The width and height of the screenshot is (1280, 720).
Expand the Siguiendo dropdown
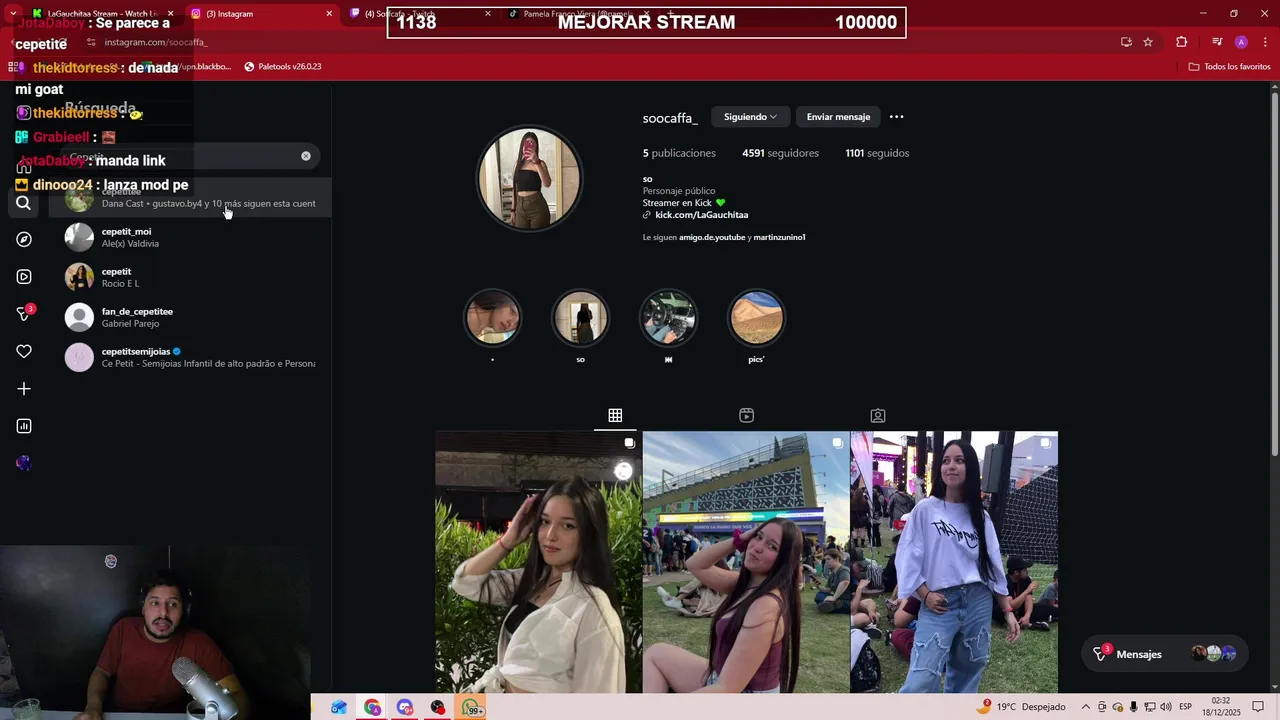750,117
